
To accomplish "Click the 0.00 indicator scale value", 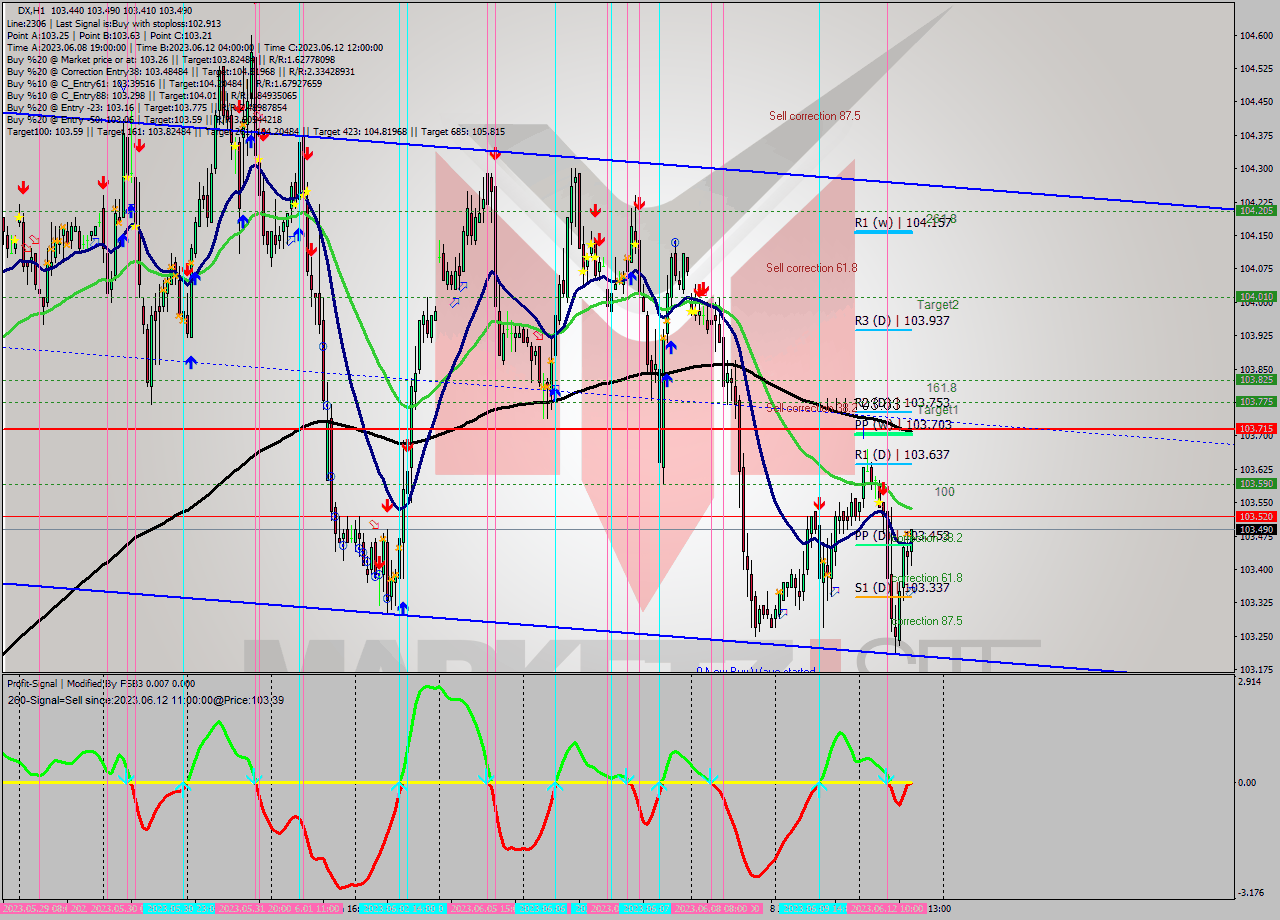I will 1248,783.
